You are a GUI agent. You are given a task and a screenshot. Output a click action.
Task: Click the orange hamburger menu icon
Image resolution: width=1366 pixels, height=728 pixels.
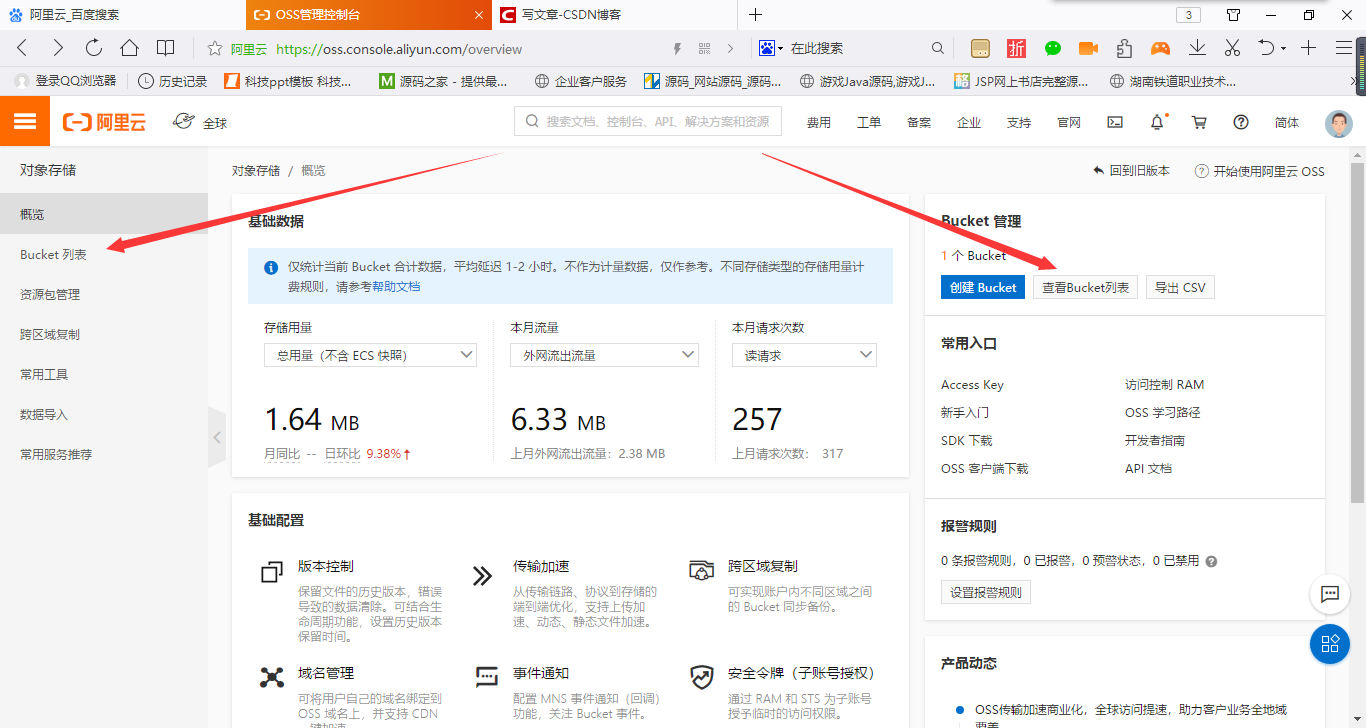click(x=25, y=120)
